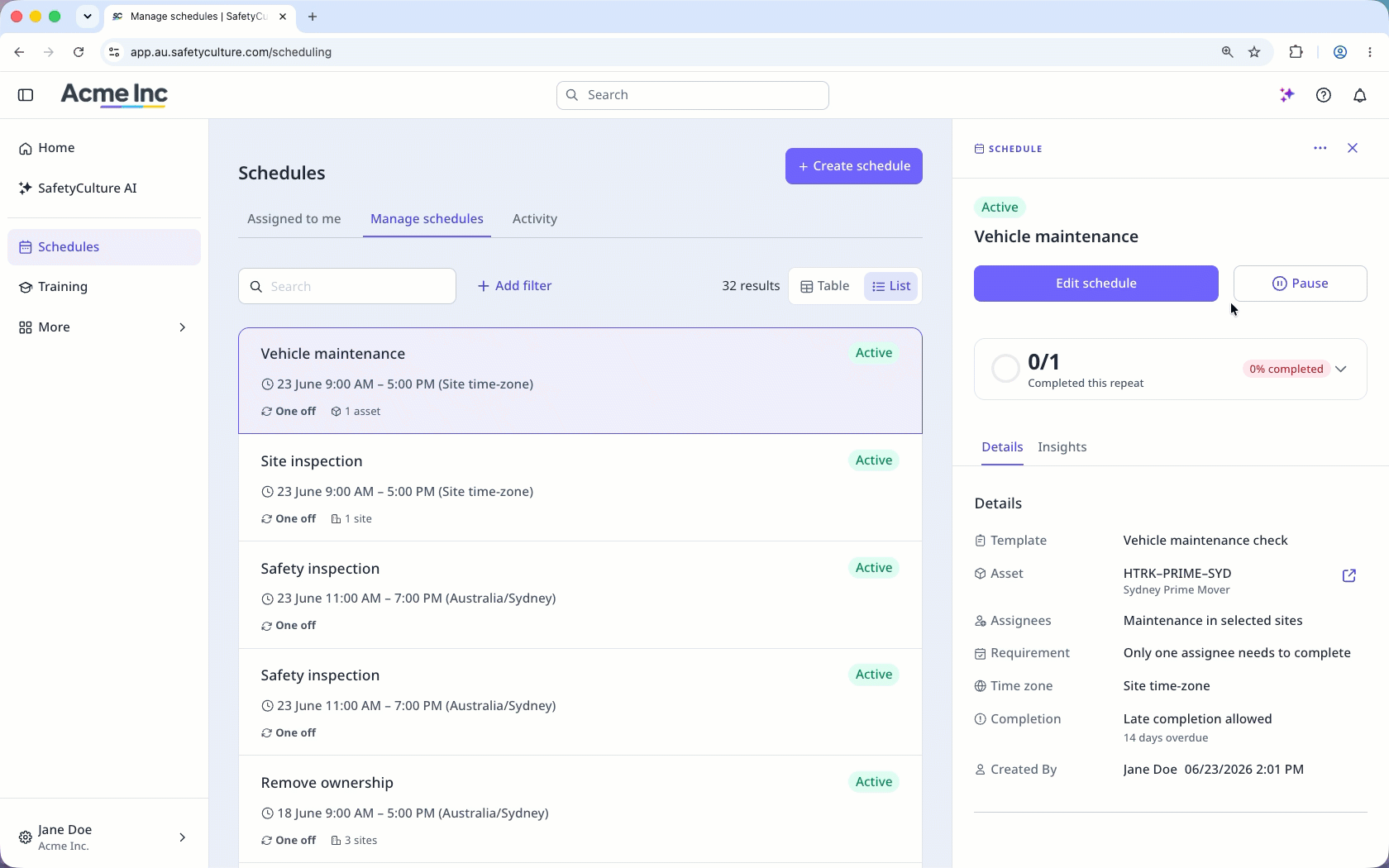Open the Insights tab in schedule panel
Viewport: 1389px width, 868px height.
point(1062,447)
